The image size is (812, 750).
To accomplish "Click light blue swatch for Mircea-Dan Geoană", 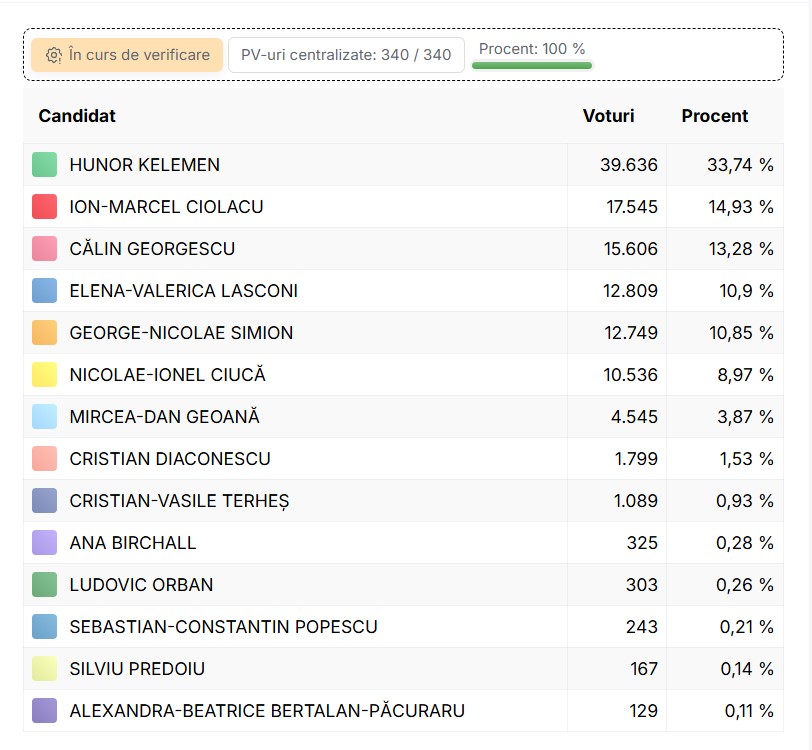I will 44,417.
